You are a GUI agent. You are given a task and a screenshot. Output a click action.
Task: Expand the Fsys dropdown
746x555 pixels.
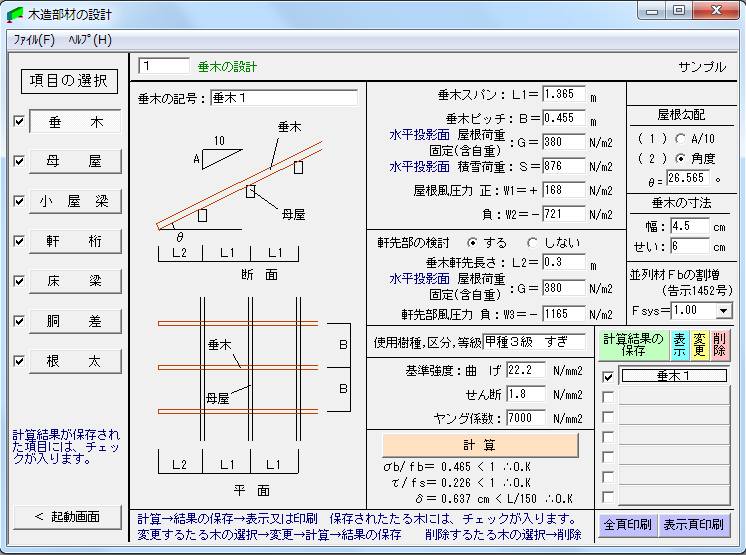tap(723, 311)
